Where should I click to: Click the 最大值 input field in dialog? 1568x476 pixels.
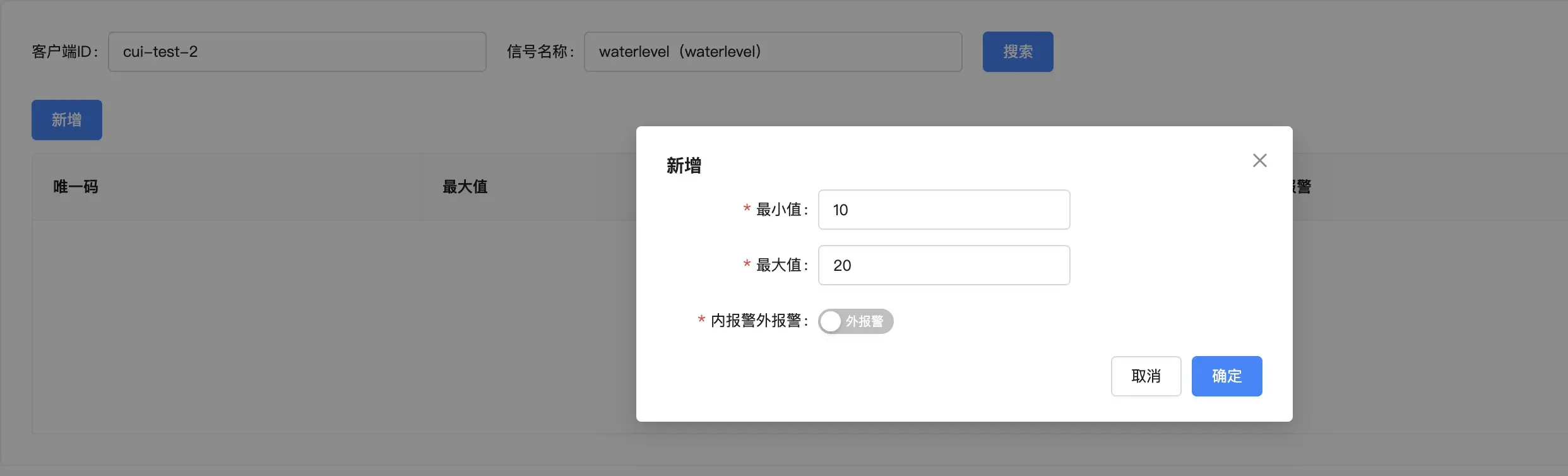point(944,265)
